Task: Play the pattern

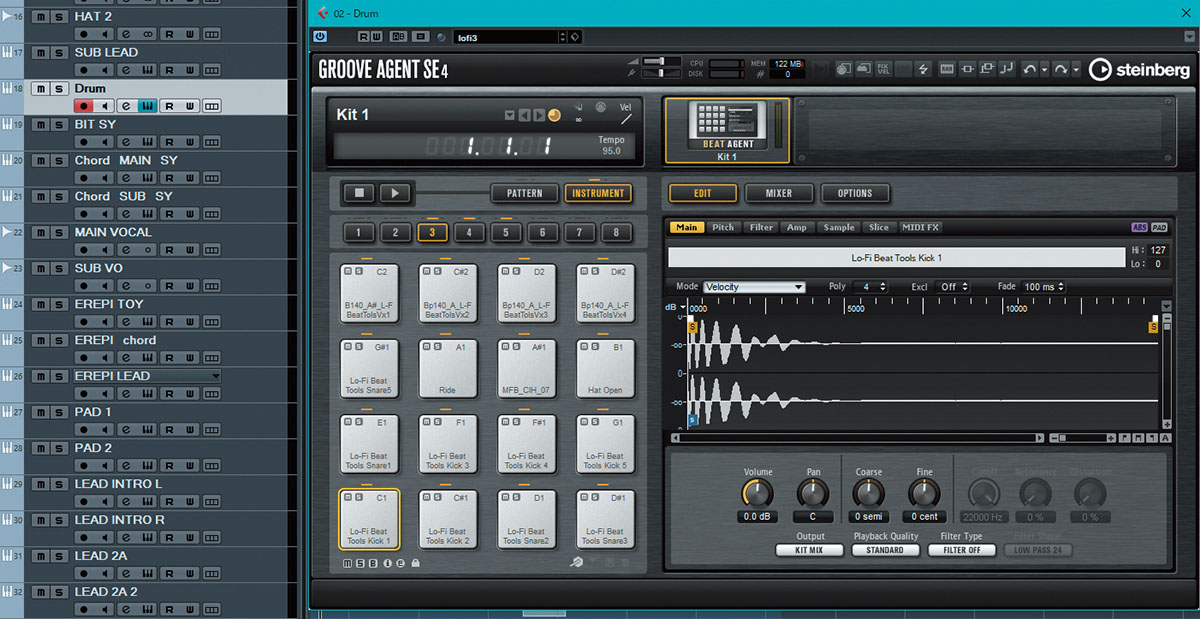Action: coord(395,193)
